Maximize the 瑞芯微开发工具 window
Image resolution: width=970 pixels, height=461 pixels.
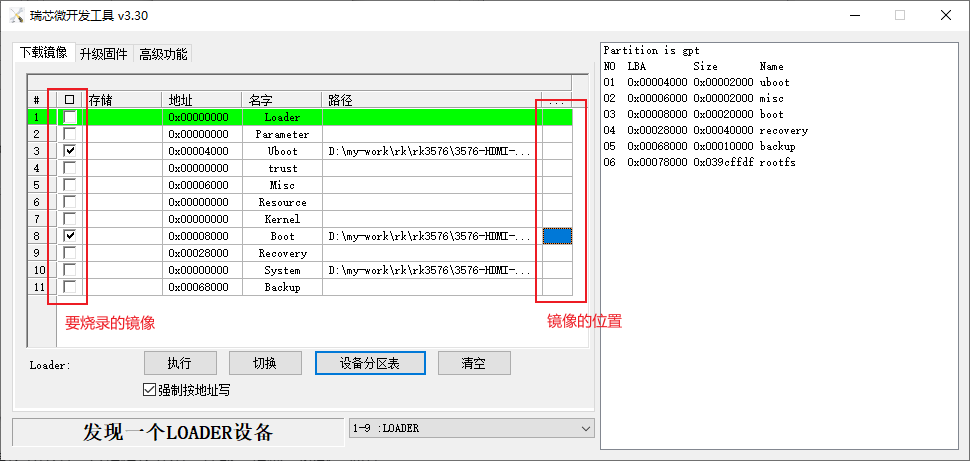pyautogui.click(x=899, y=15)
